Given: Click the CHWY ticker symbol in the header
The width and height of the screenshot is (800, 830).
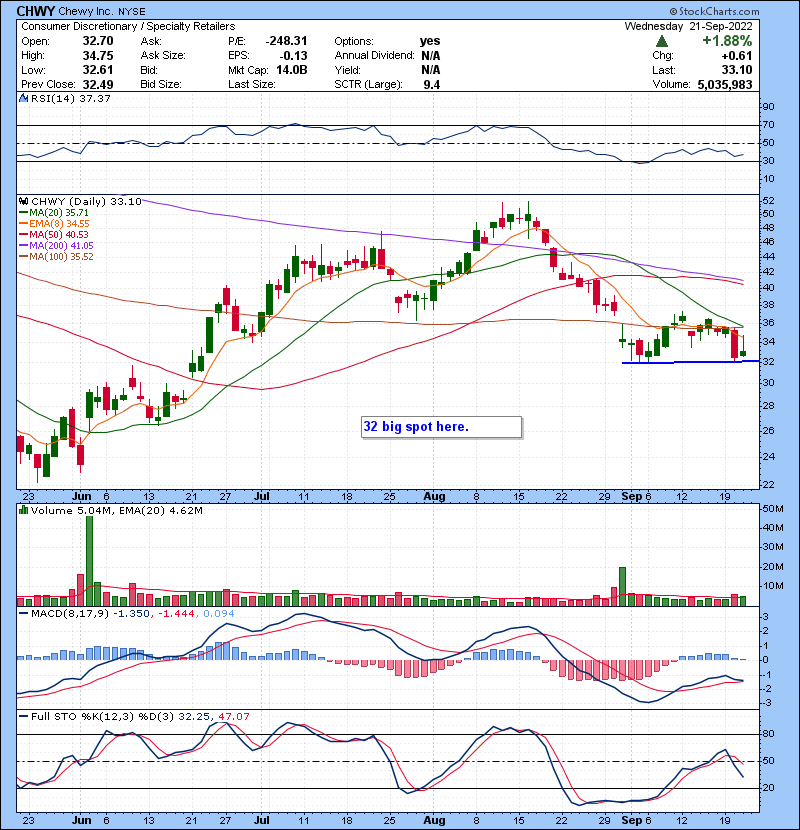Looking at the screenshot, I should 35,11.
